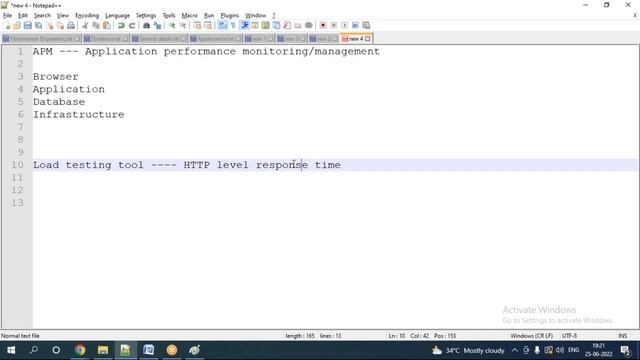
Task: Open Folder as Workspace icon
Action: (298, 25)
